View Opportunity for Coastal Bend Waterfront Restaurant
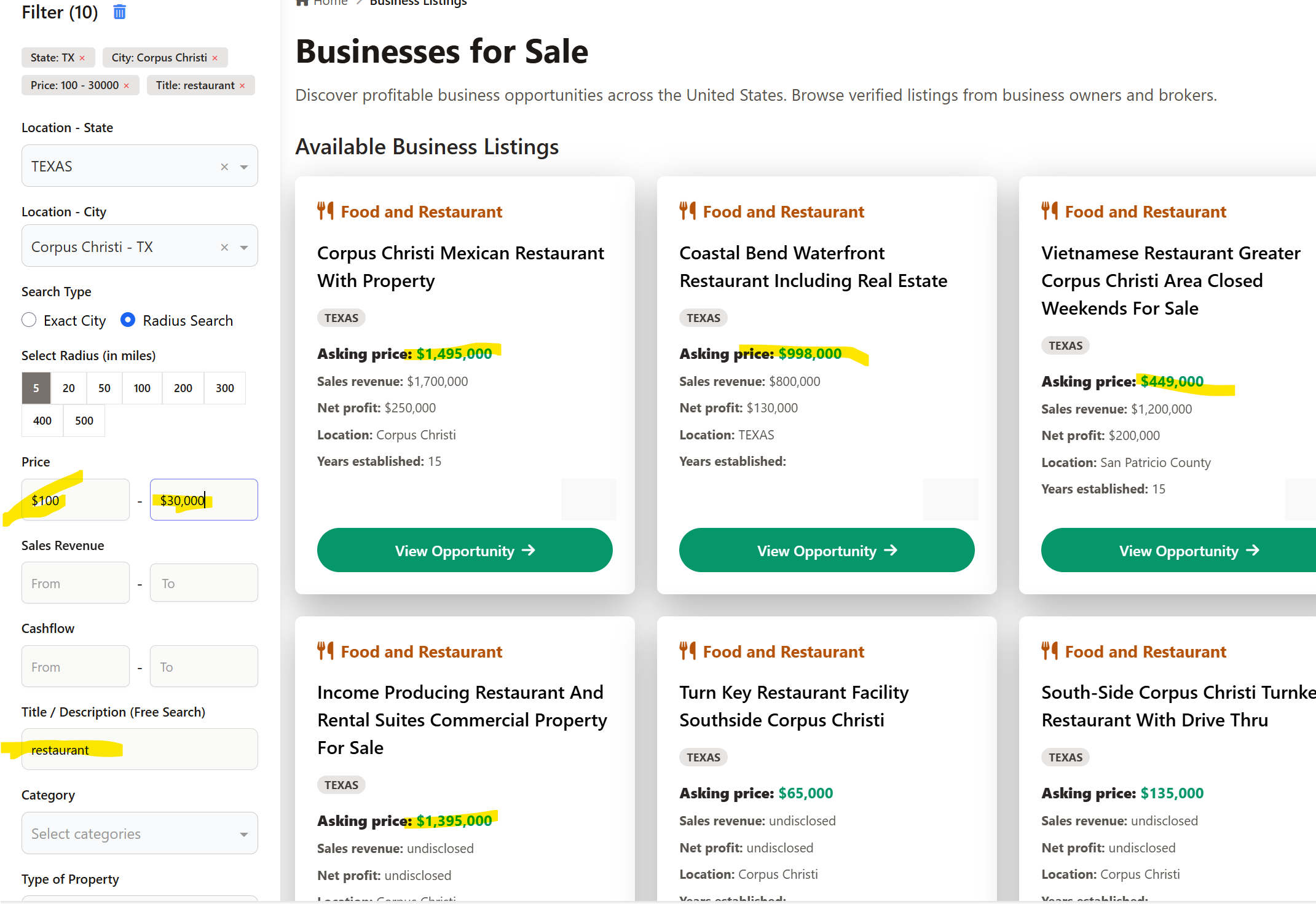This screenshot has width=1316, height=904. point(826,550)
